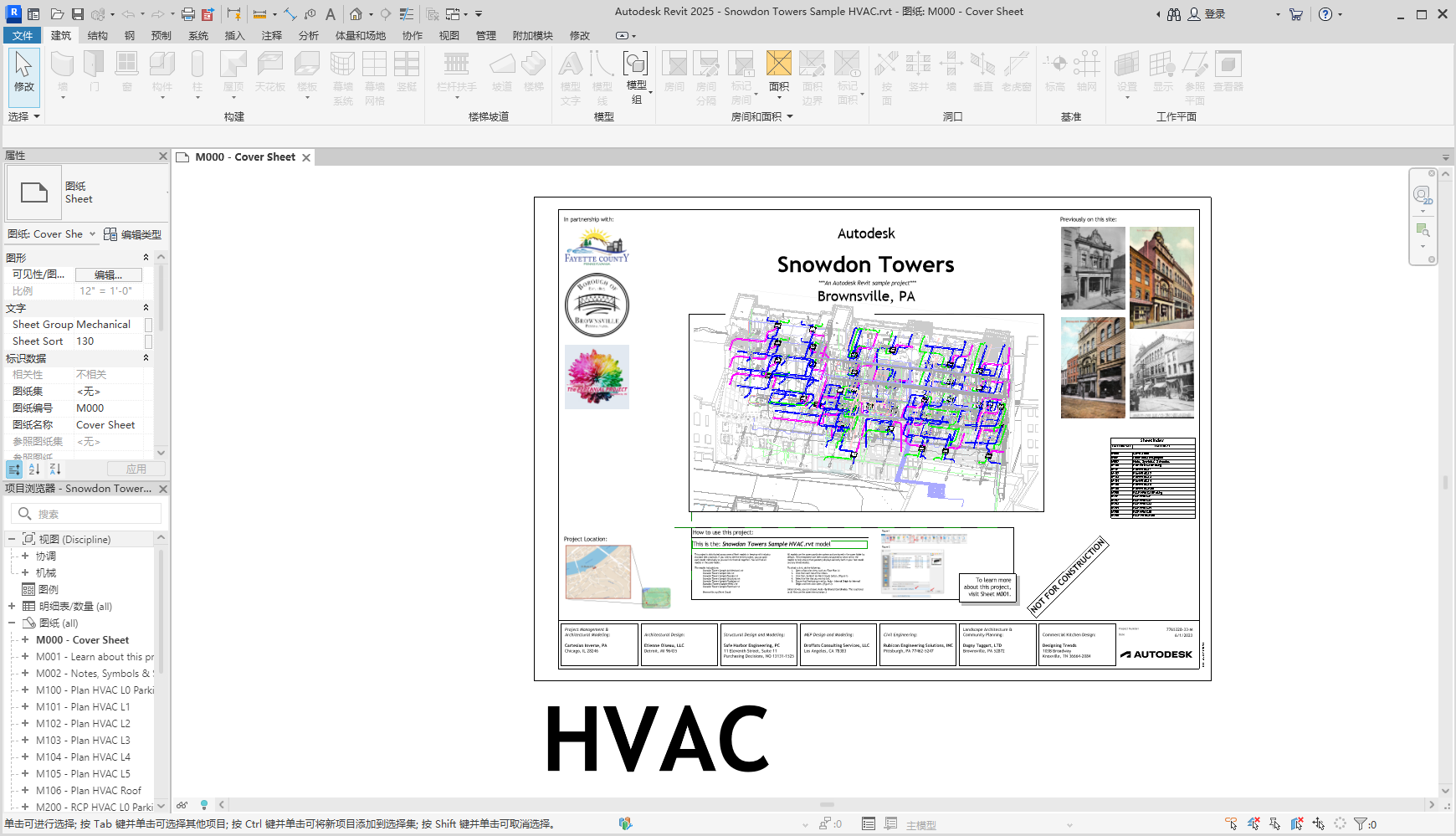
Task: Open the 文件 menu
Action: pos(23,35)
